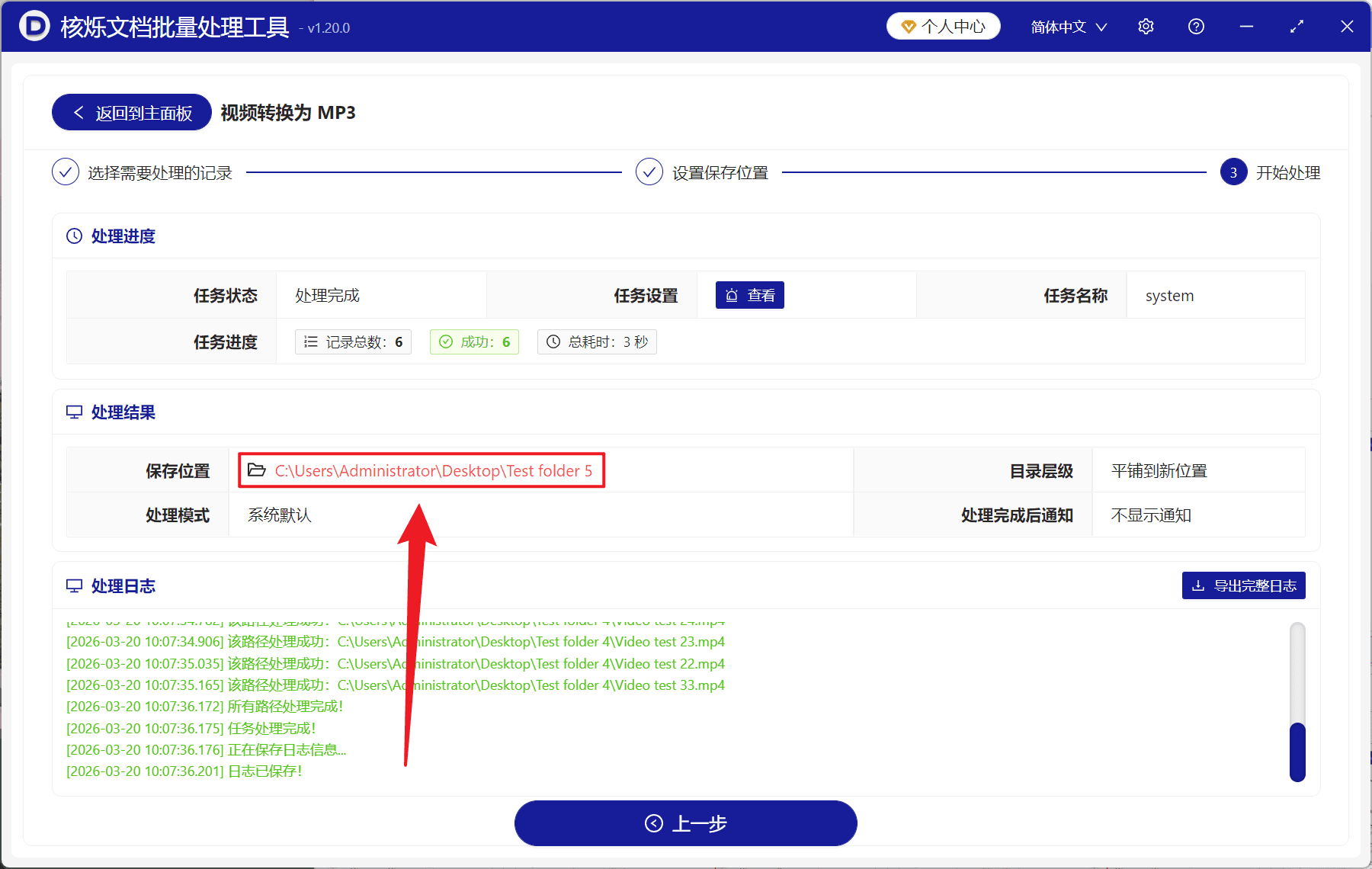Click the folder icon before the save path
The width and height of the screenshot is (1372, 869).
(x=256, y=470)
